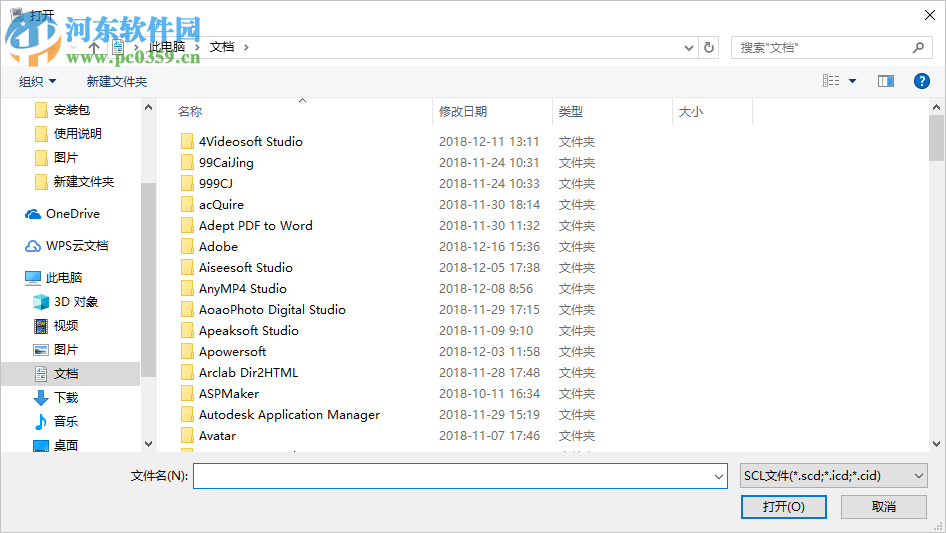The image size is (946, 533).
Task: Sort by 修改日期 column header
Action: [463, 112]
